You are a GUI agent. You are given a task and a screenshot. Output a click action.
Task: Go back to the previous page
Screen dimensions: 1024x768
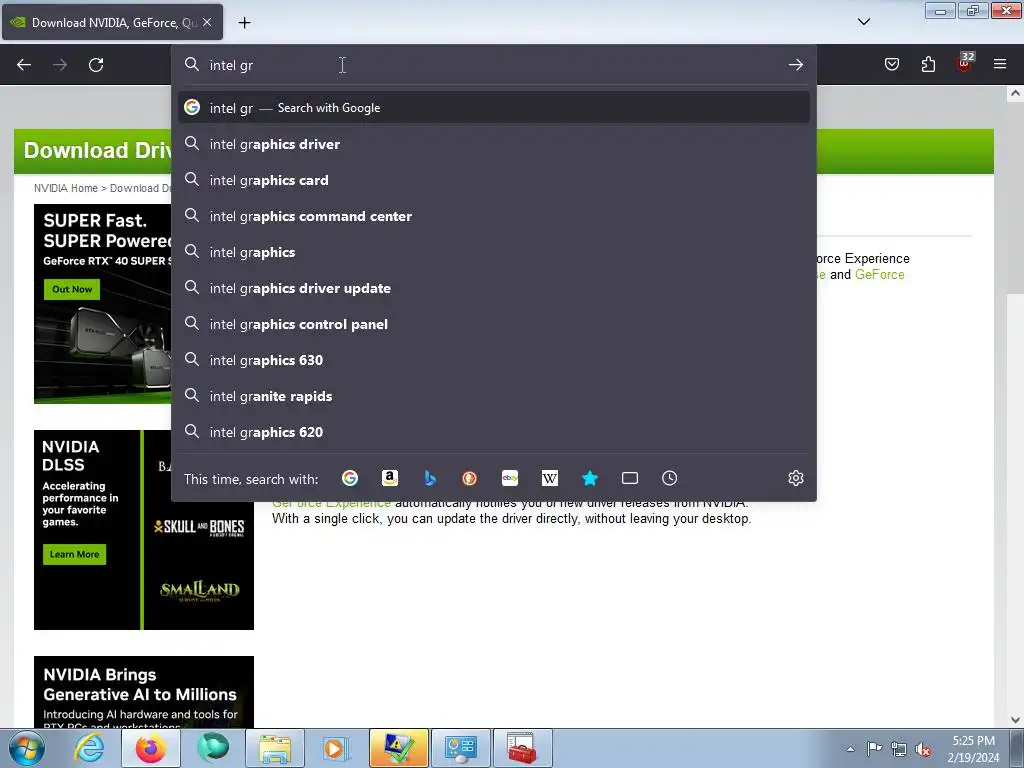(24, 65)
